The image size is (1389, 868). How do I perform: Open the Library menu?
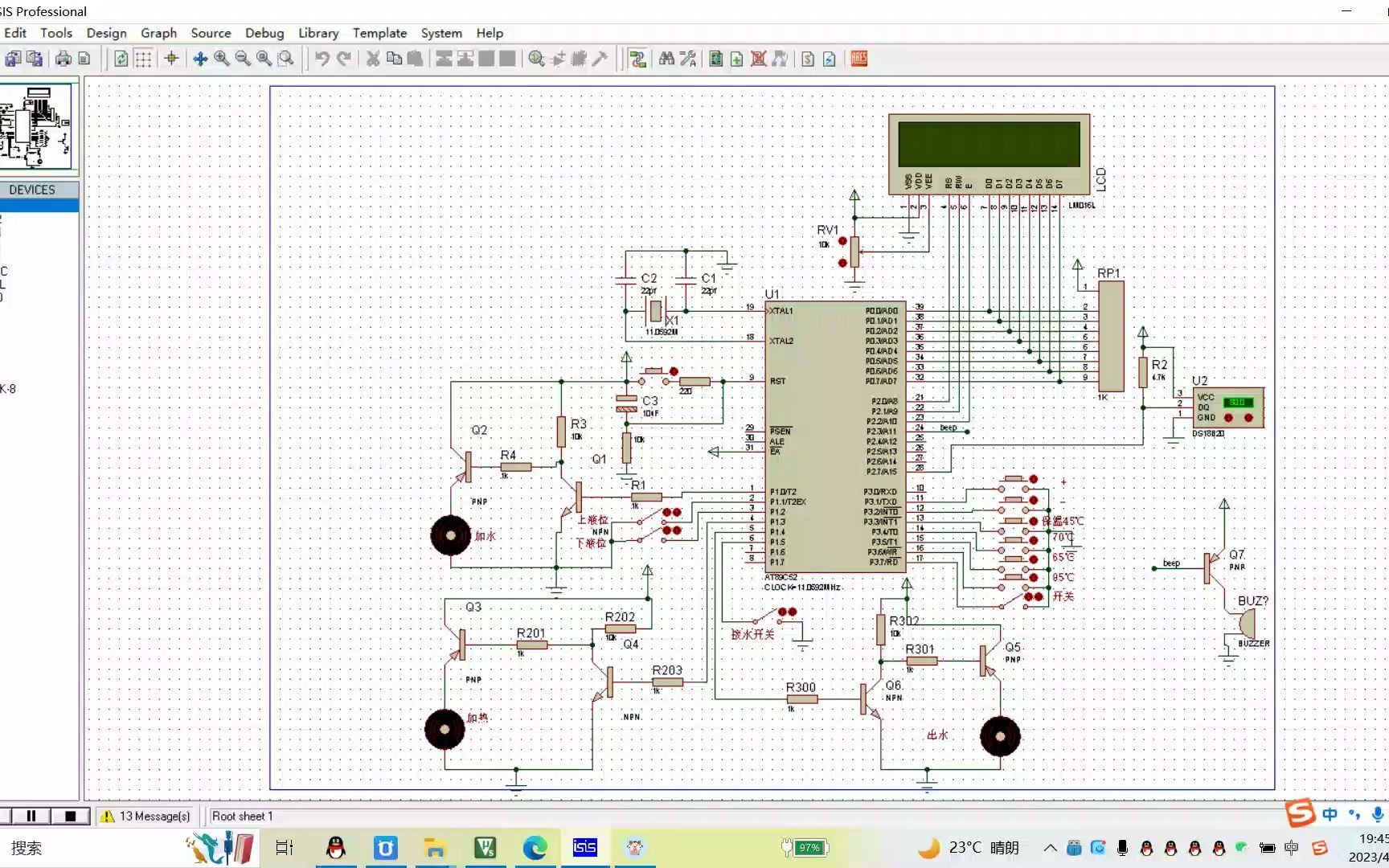318,33
